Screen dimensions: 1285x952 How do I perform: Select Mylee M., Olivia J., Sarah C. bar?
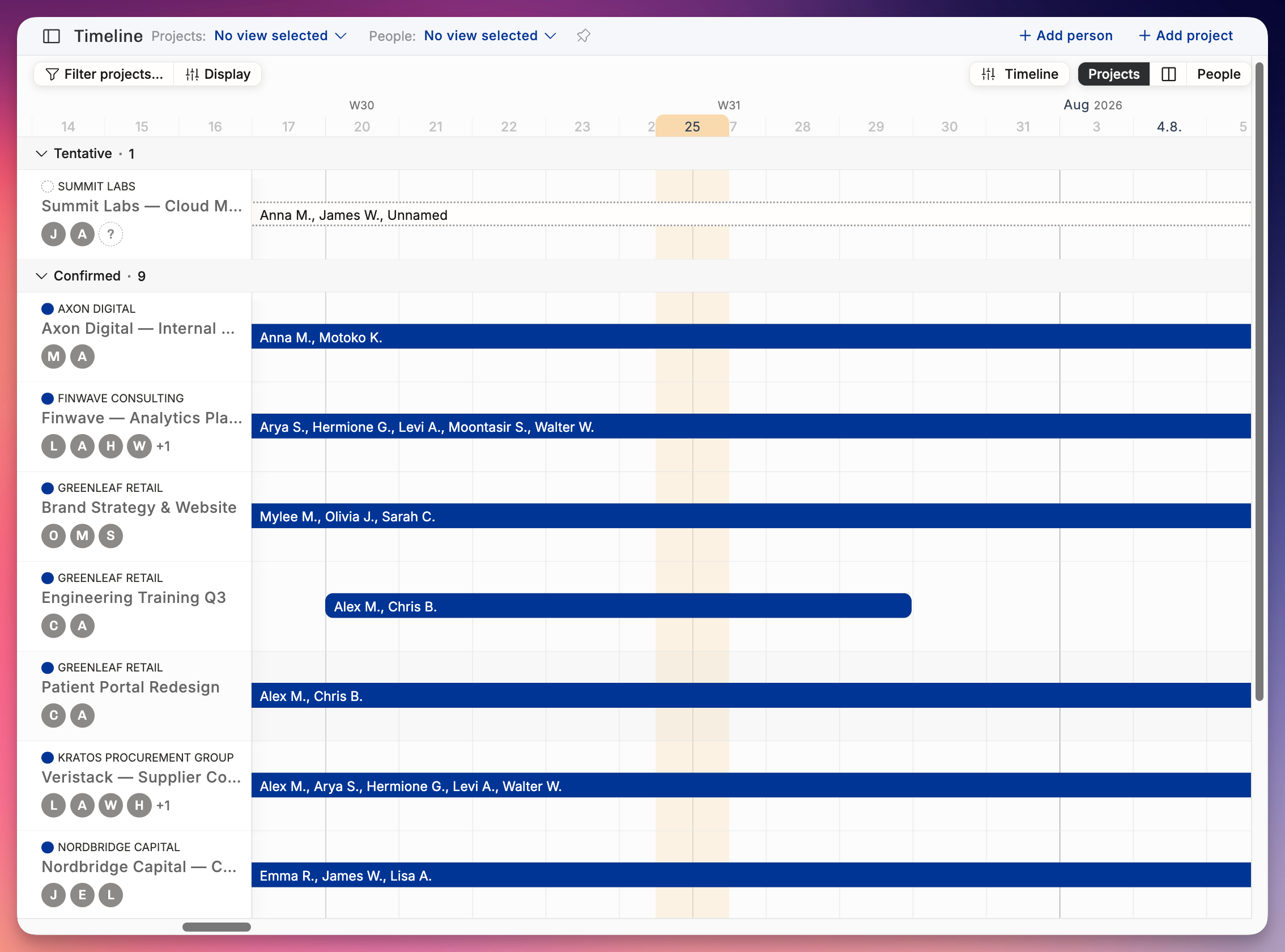coord(751,516)
